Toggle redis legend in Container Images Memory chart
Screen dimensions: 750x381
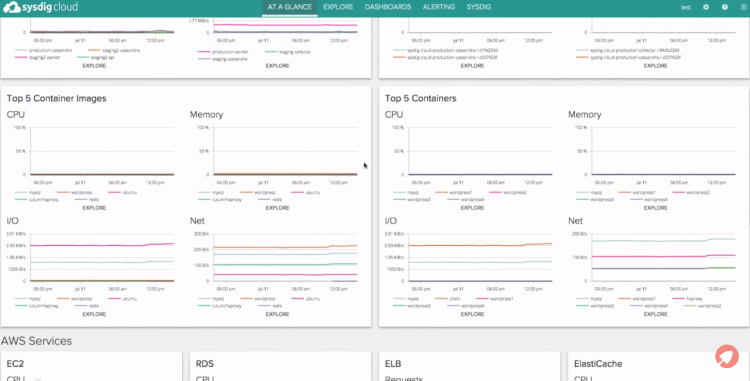[270, 199]
